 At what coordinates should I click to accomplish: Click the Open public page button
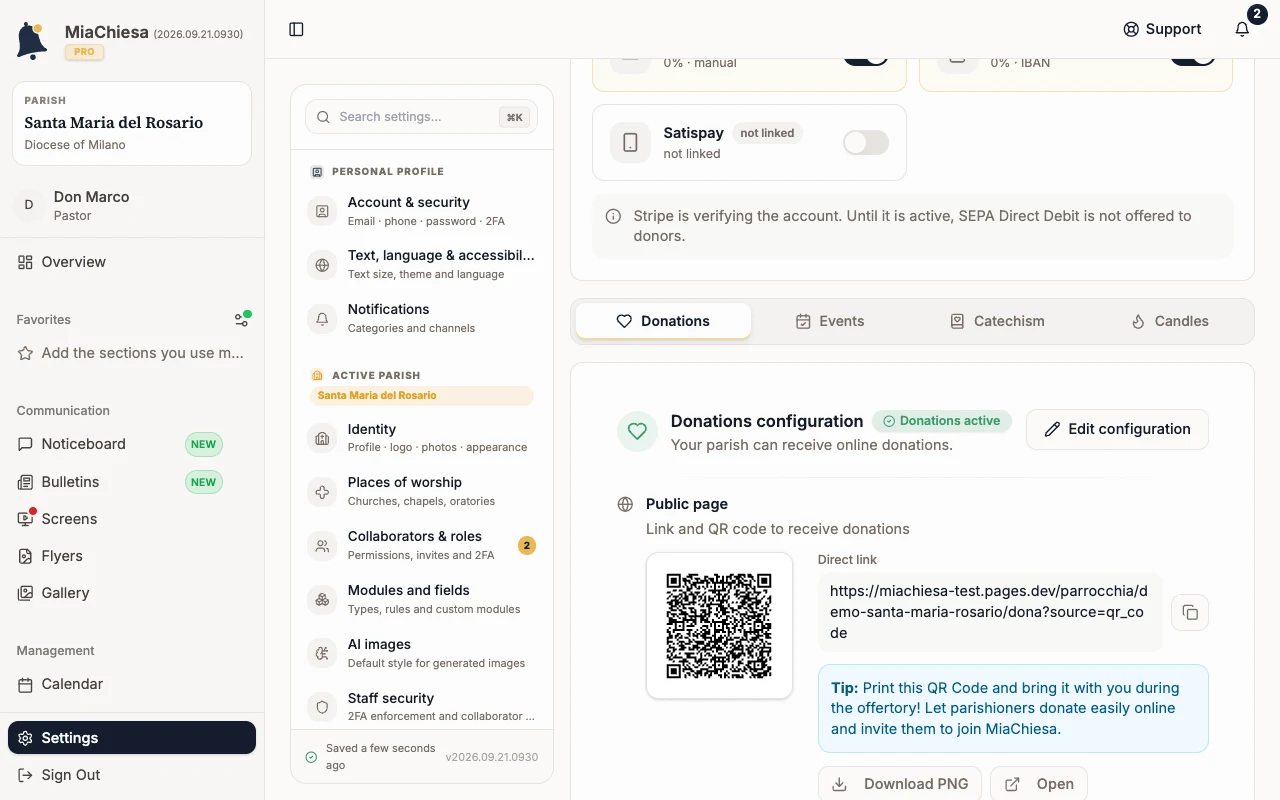1039,784
